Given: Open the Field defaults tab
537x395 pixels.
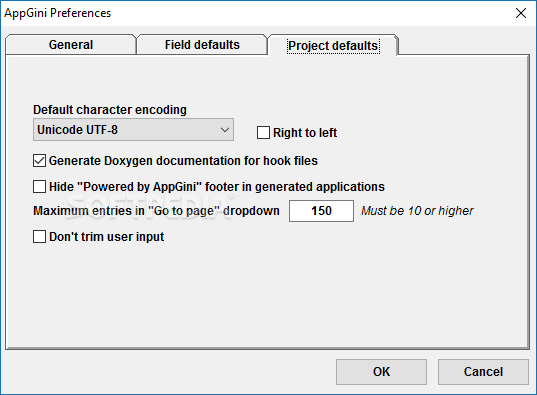Looking at the screenshot, I should pyautogui.click(x=202, y=45).
